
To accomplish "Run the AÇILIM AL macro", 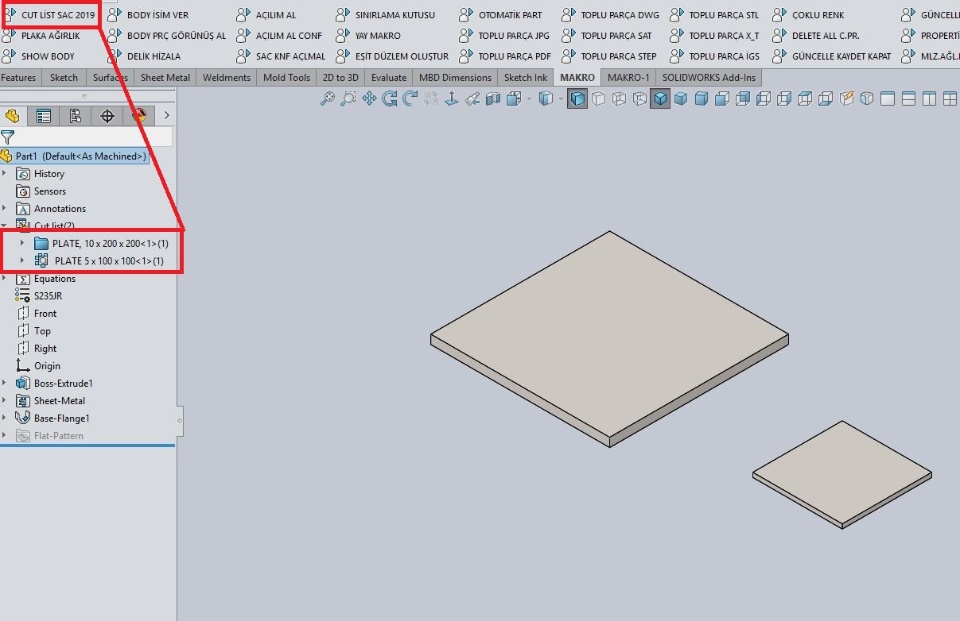I will coord(266,15).
